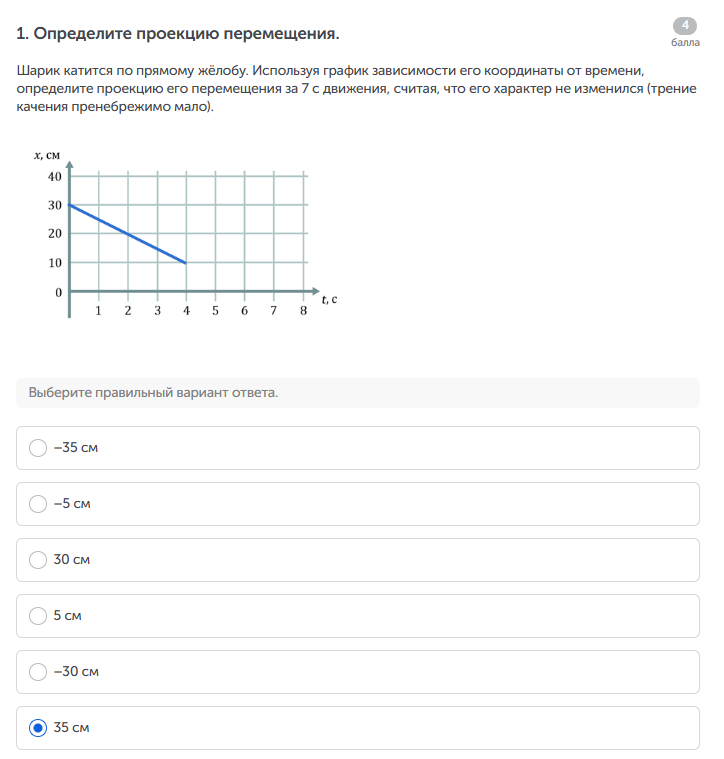Image resolution: width=724 pixels, height=759 pixels.
Task: Click the 0 origin label of the graph
Action: pyautogui.click(x=58, y=293)
